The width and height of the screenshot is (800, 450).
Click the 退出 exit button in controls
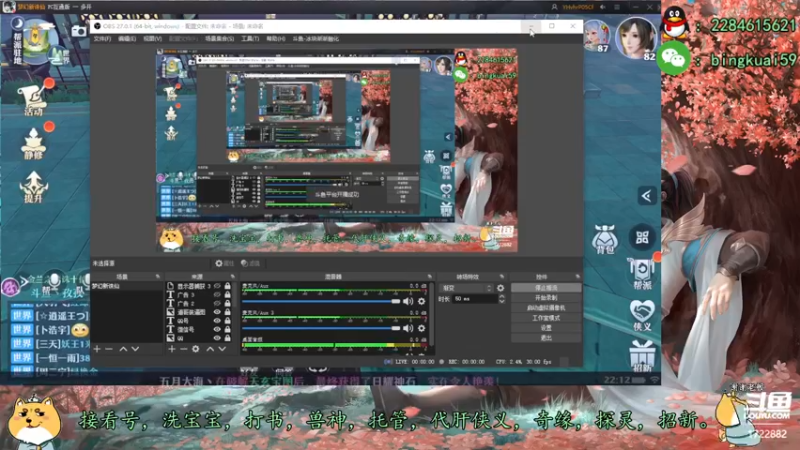pyautogui.click(x=546, y=338)
